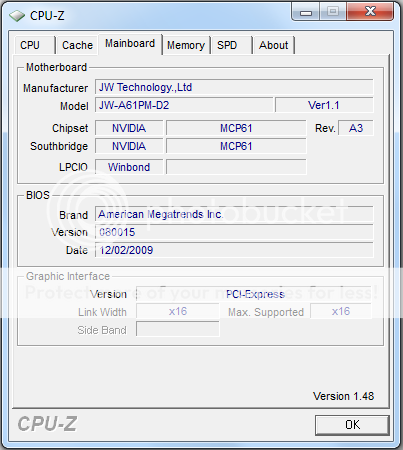Open the Cache tab
The image size is (403, 450).
coord(77,45)
